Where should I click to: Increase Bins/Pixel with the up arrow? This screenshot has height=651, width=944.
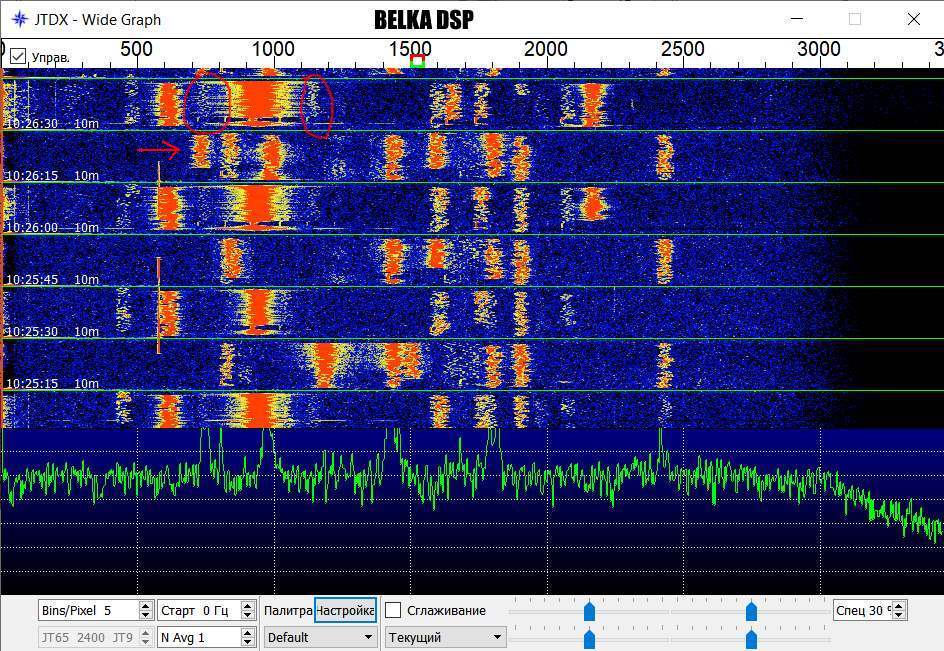145,605
